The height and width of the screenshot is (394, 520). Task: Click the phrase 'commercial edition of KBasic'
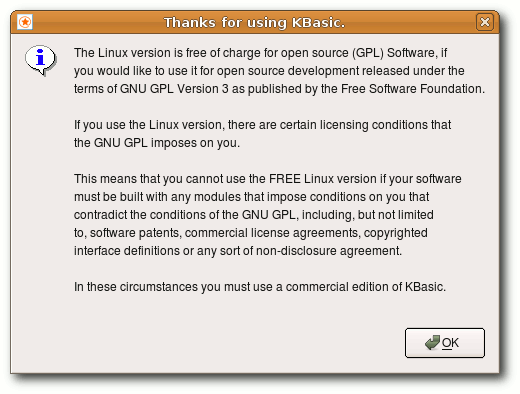coord(364,287)
